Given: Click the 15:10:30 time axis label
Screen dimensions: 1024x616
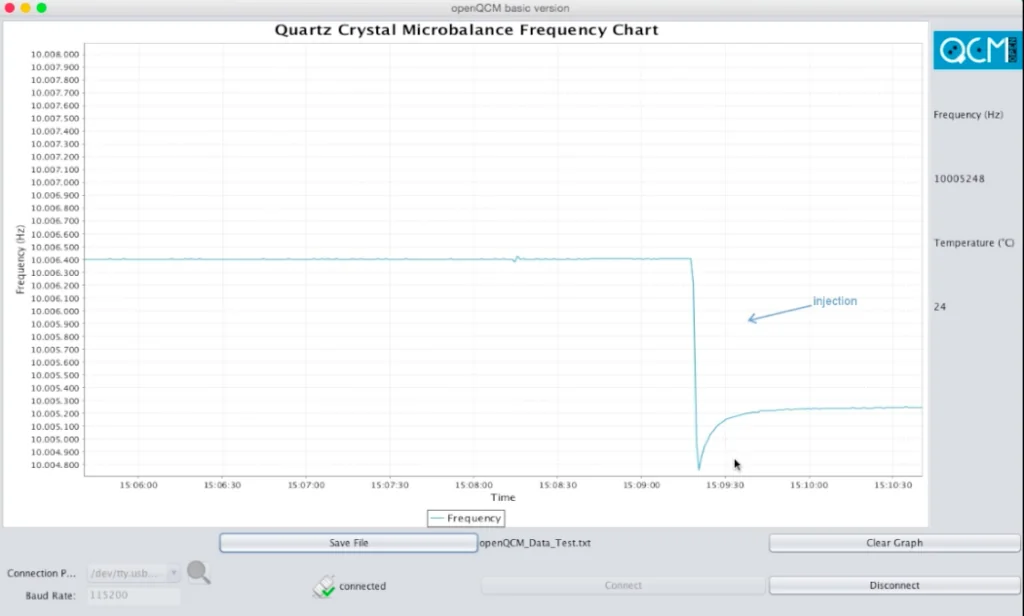Looking at the screenshot, I should 893,485.
